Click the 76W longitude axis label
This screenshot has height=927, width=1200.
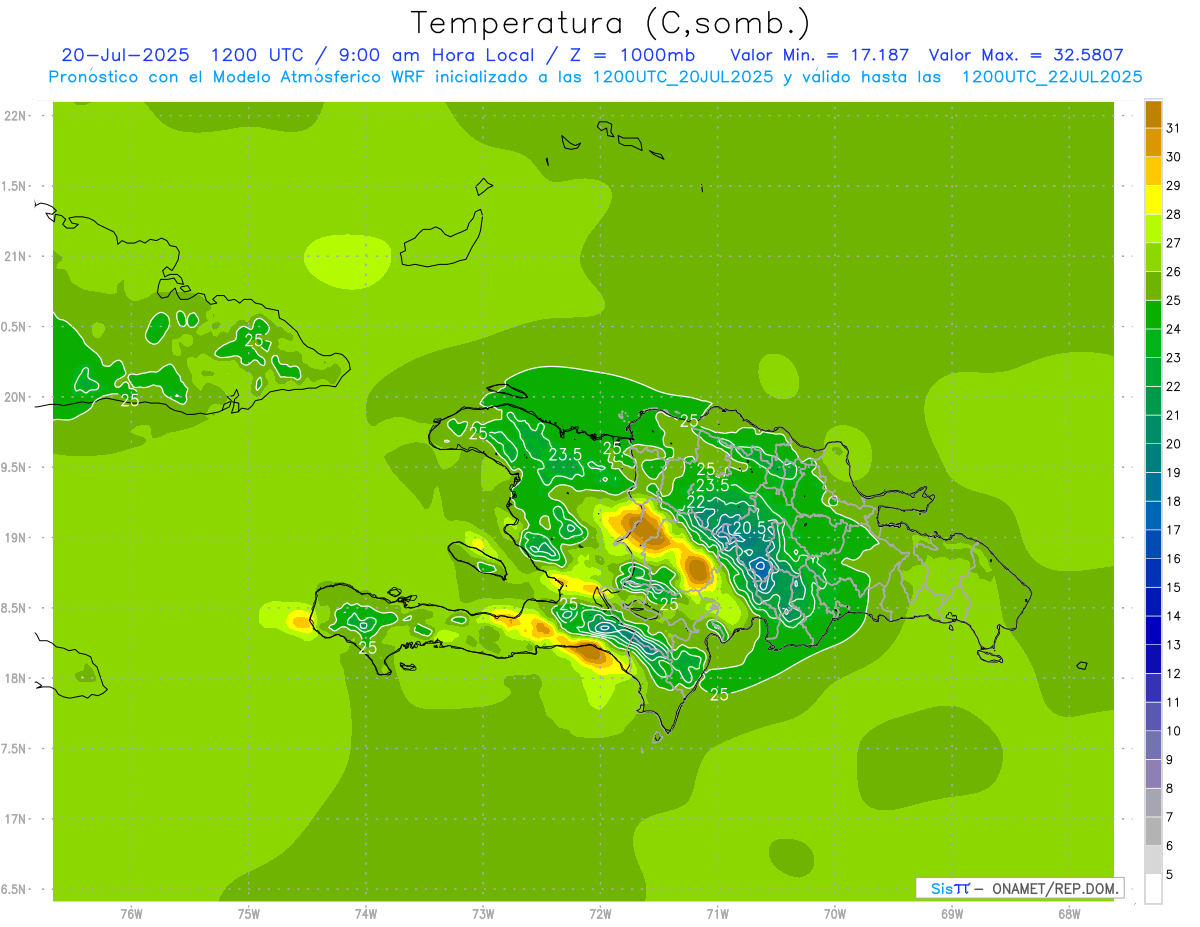(131, 913)
